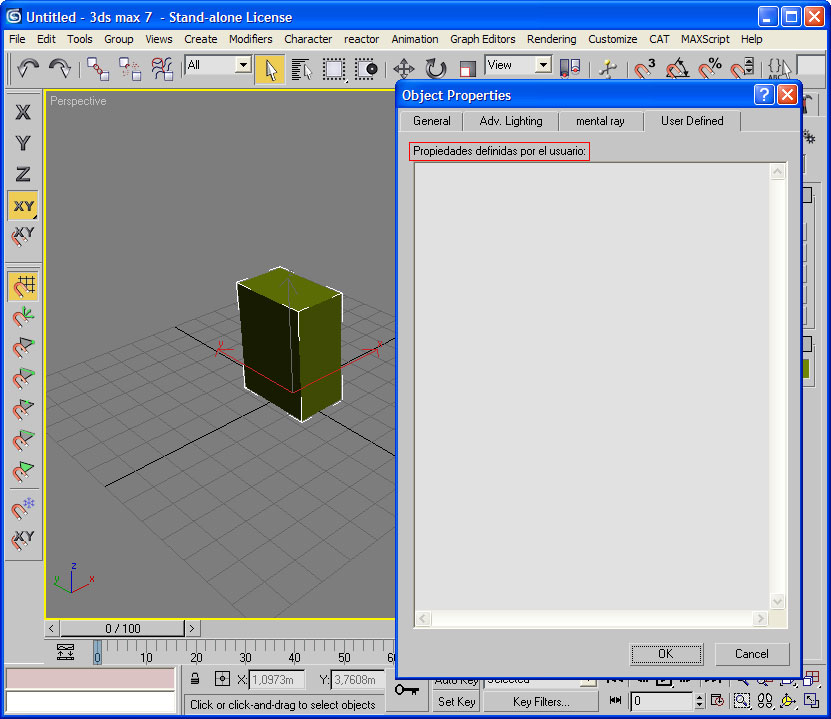The width and height of the screenshot is (831, 719).
Task: Open the Rendering menu
Action: [551, 39]
